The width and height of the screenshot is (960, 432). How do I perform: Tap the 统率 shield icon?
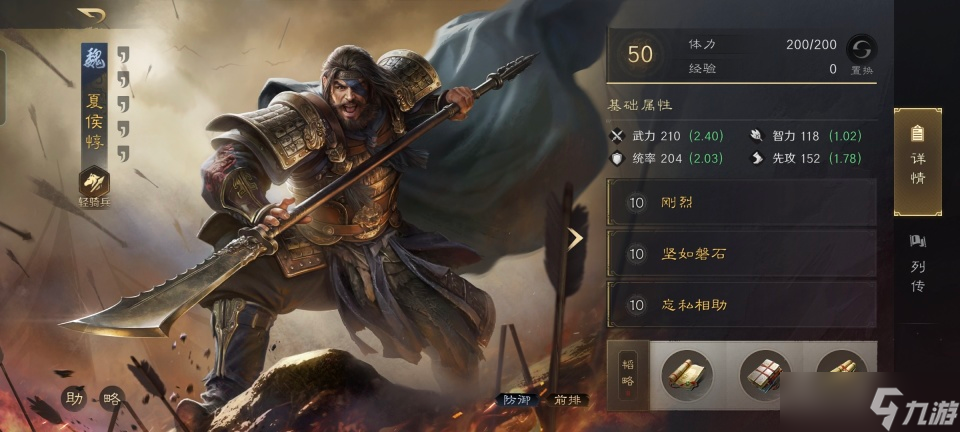click(x=618, y=158)
